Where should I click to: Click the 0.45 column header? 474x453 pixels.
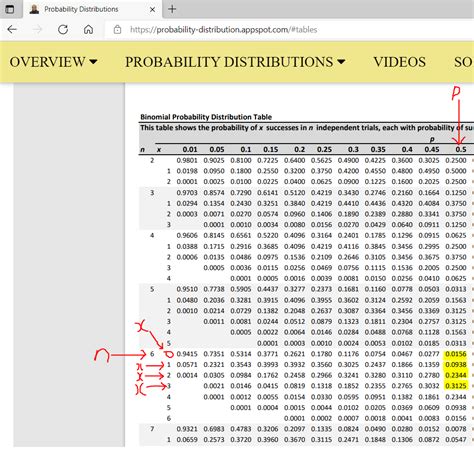pos(432,149)
